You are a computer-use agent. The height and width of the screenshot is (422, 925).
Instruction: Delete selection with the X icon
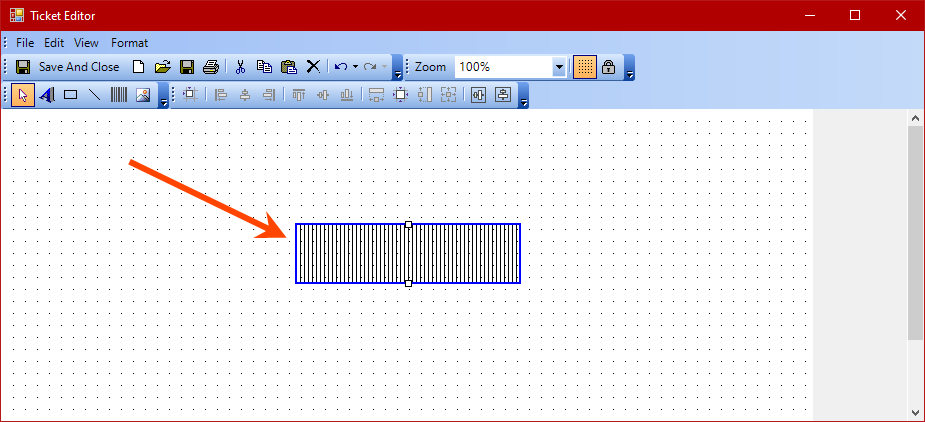click(314, 67)
